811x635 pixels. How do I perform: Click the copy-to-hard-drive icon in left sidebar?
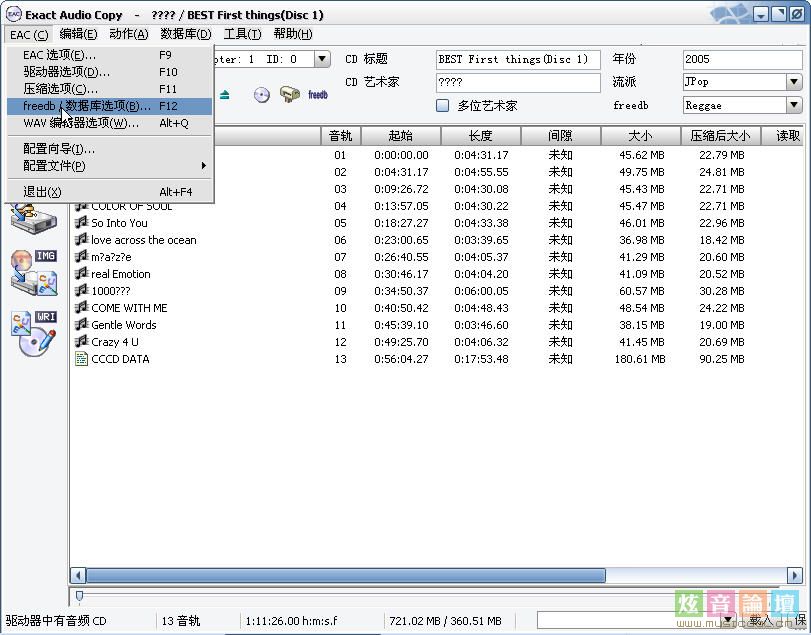[x=34, y=219]
